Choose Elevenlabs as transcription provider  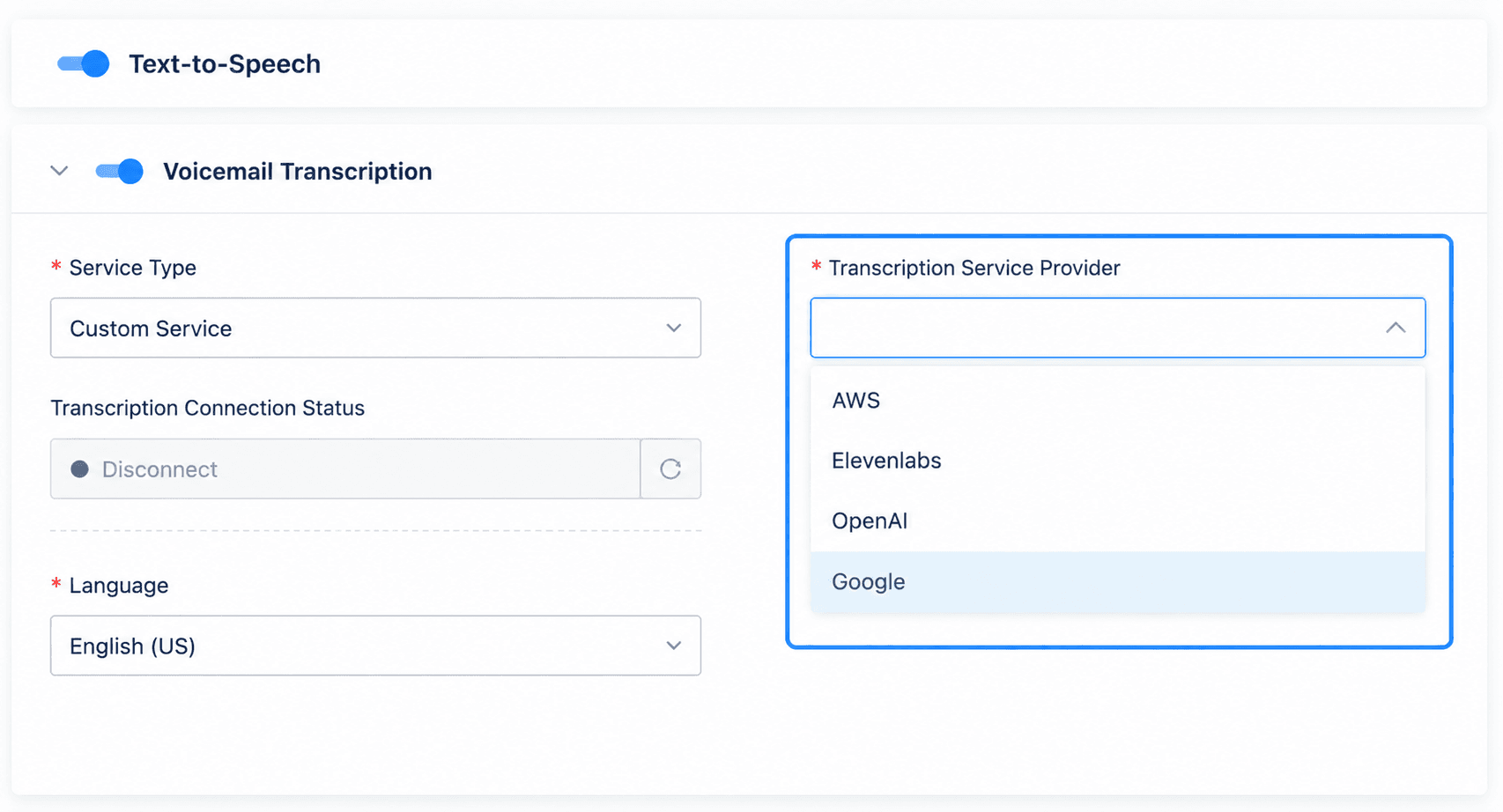click(1117, 461)
